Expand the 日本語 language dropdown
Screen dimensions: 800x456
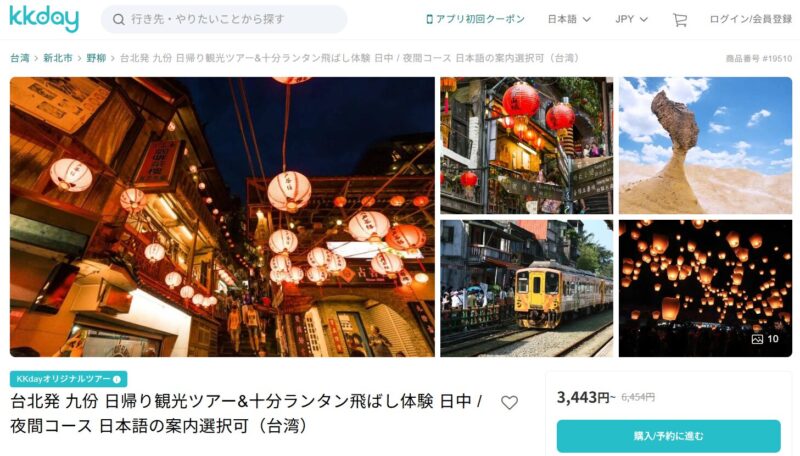click(x=569, y=19)
